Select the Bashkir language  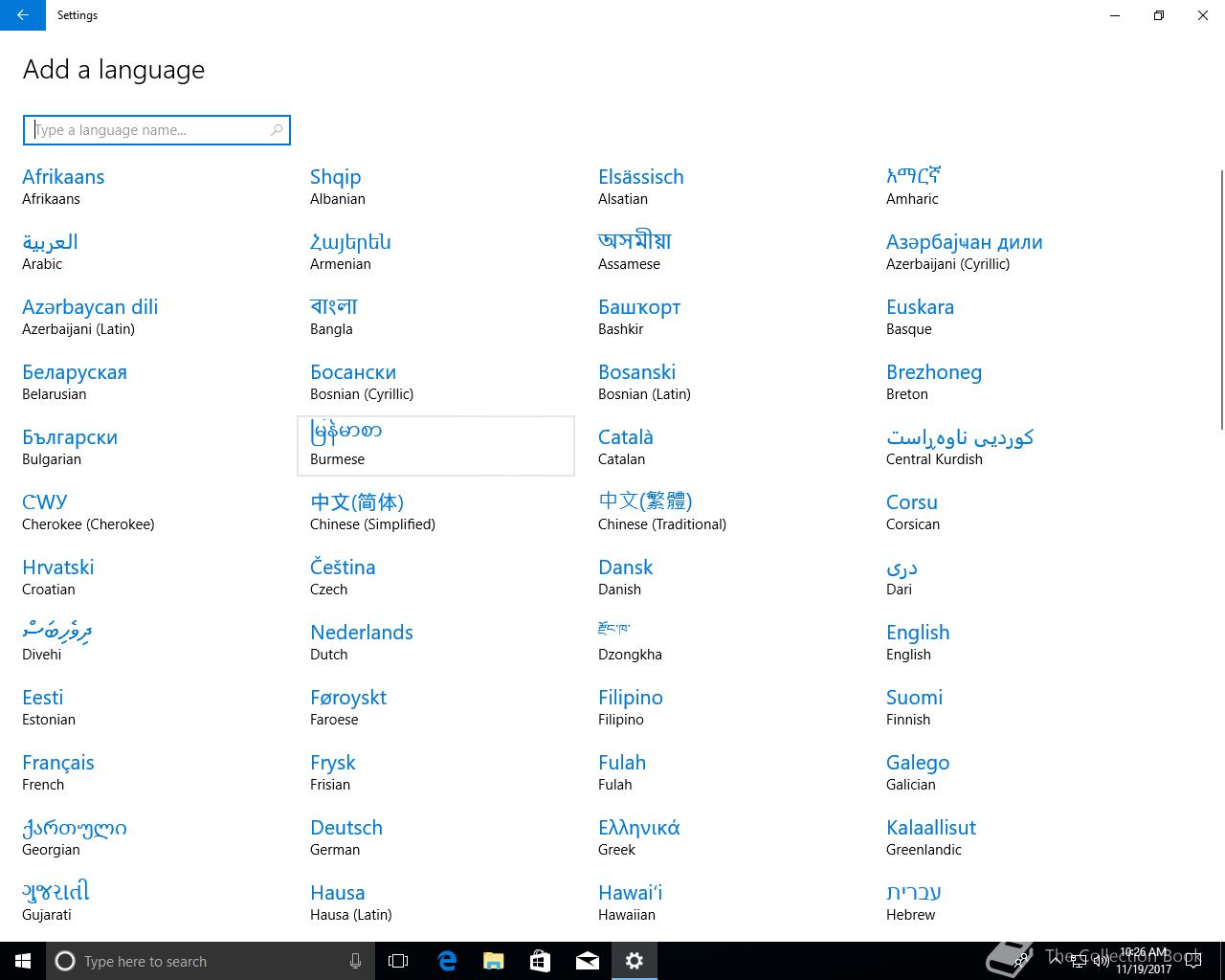(724, 317)
